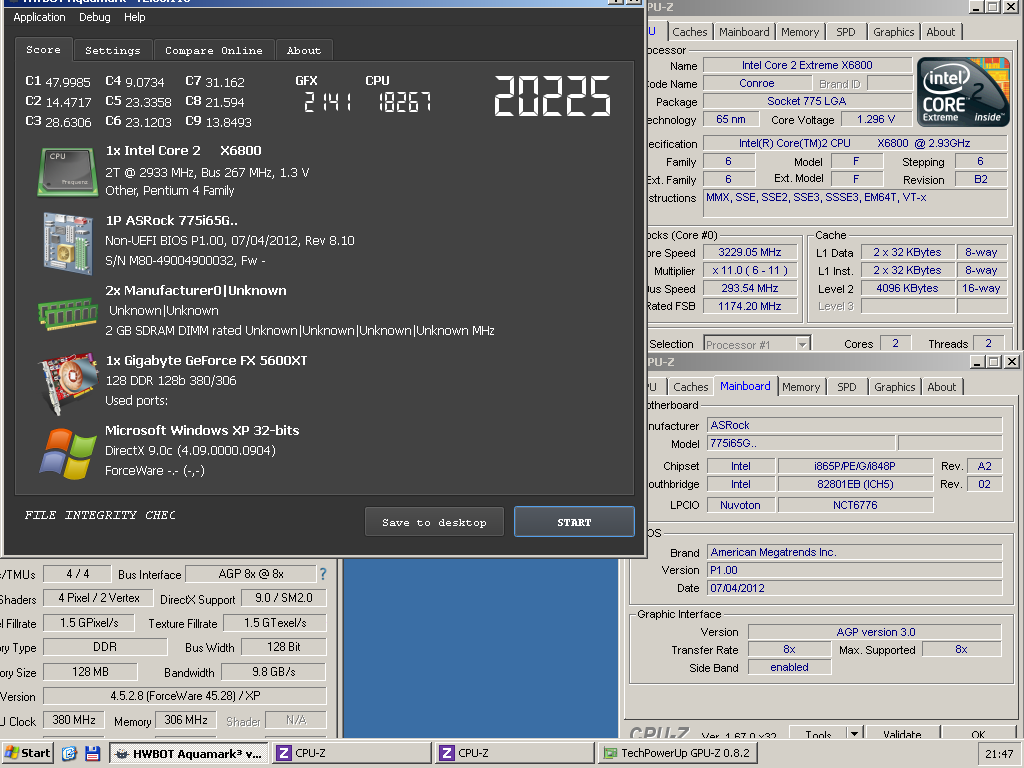Click the Windows flag on Start button
This screenshot has height=768, width=1024.
coord(11,753)
